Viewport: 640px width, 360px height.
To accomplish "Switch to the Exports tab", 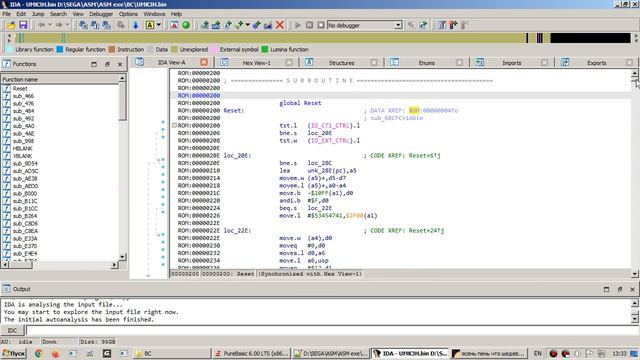I will (x=596, y=63).
